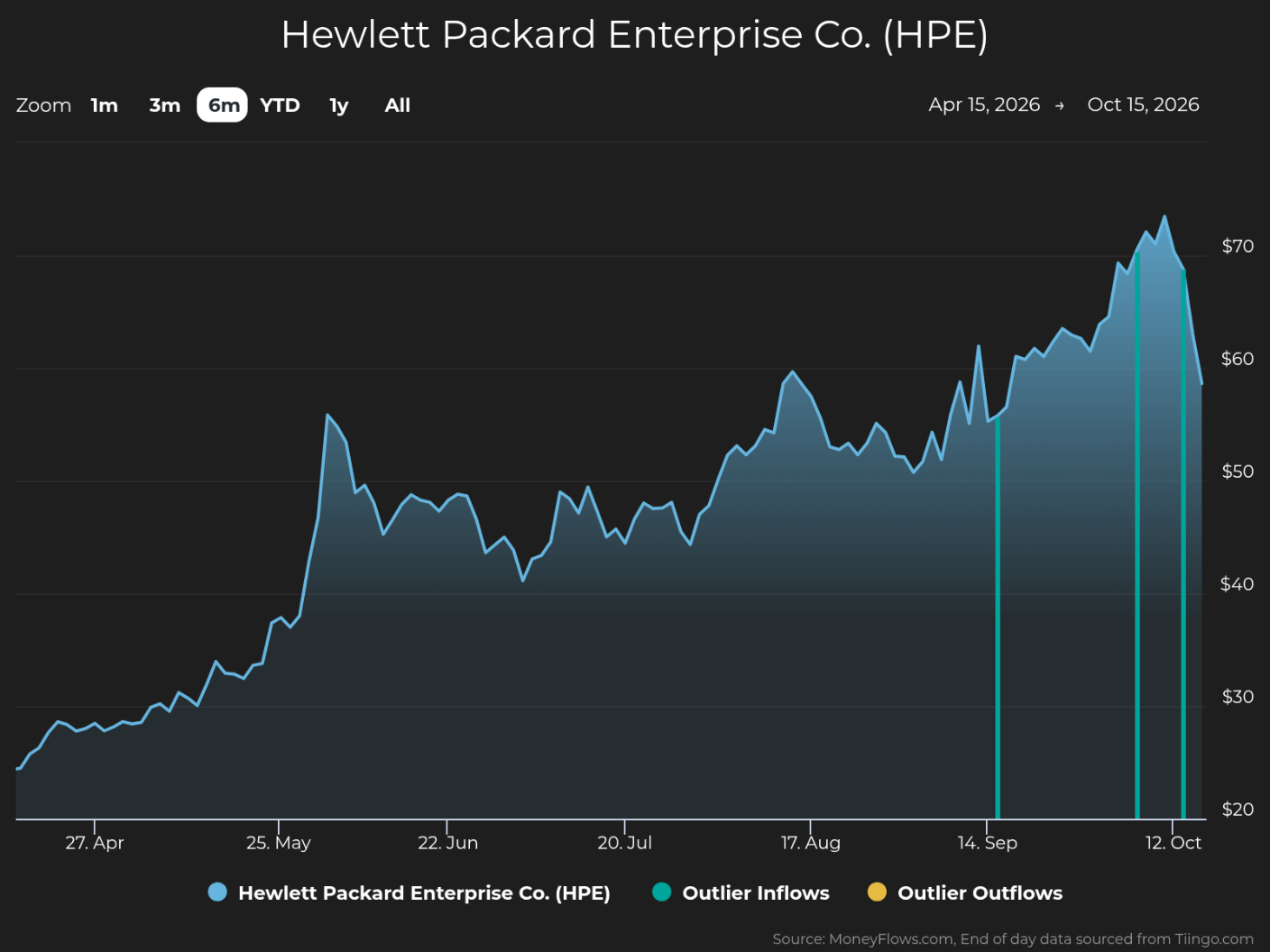Click the 12. Oct date axis label
The height and width of the screenshot is (952, 1270).
click(1173, 843)
